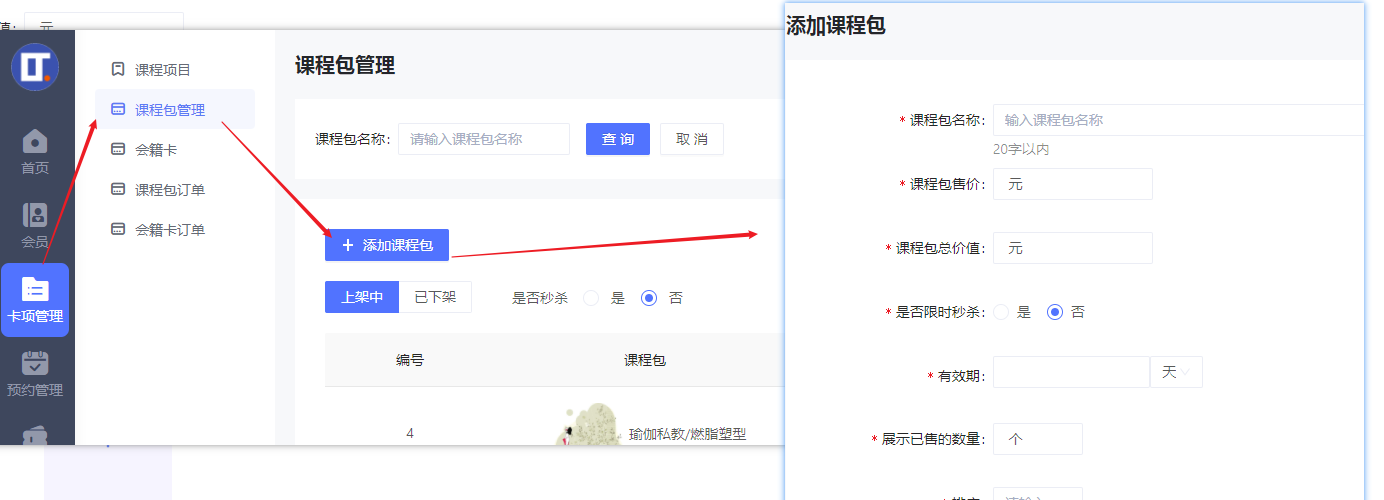The height and width of the screenshot is (500, 1384).
Task: Click the card icon beside 课程包管理
Action: point(118,109)
